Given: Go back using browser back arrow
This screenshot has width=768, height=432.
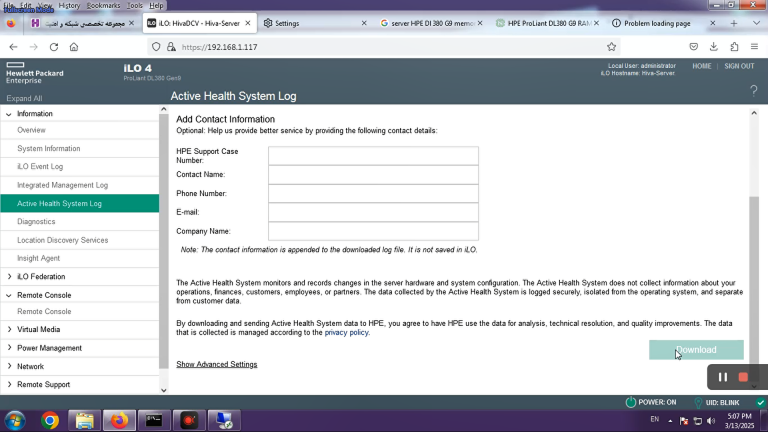Looking at the screenshot, I should tap(13, 47).
